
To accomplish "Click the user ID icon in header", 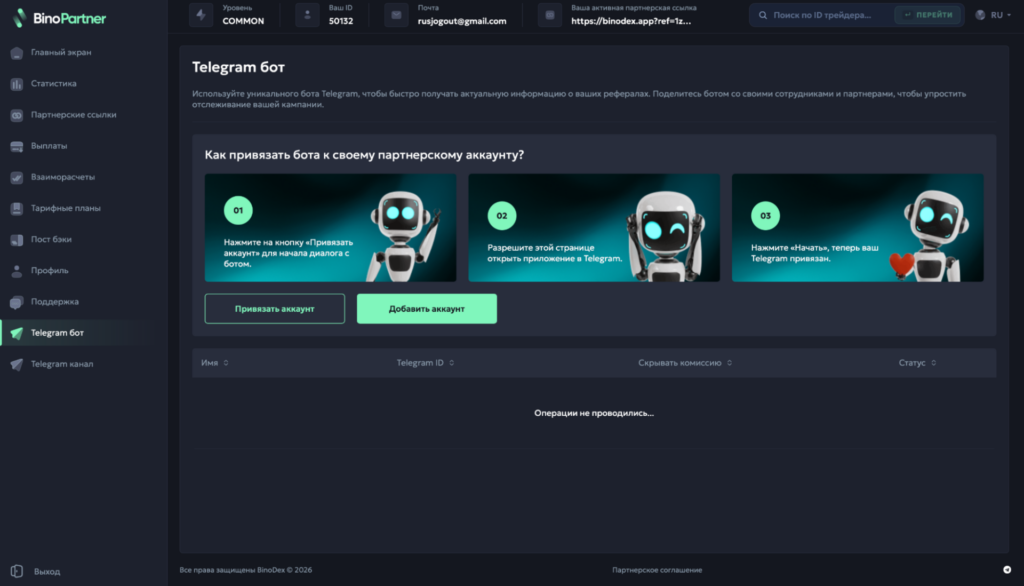I will click(307, 14).
